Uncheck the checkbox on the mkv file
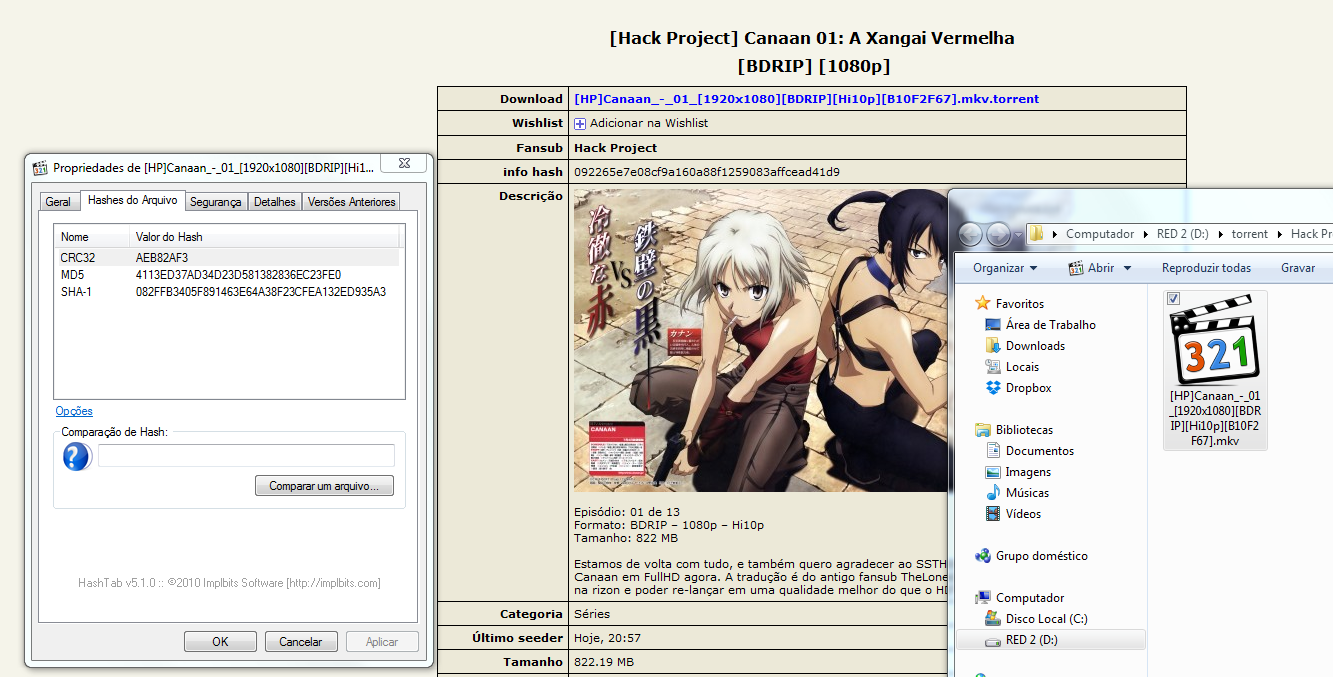 pos(1174,298)
